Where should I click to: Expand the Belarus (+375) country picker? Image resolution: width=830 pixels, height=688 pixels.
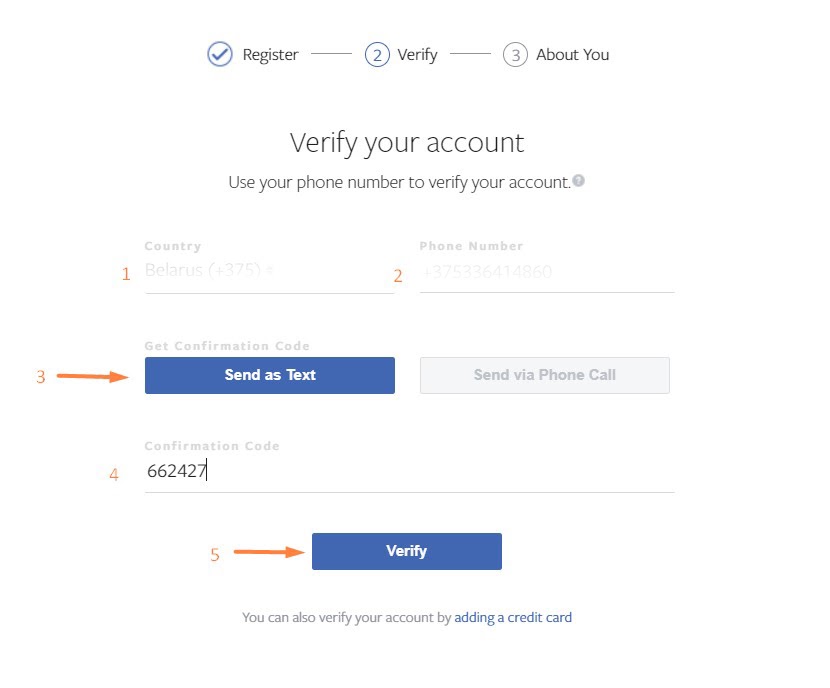[250, 270]
